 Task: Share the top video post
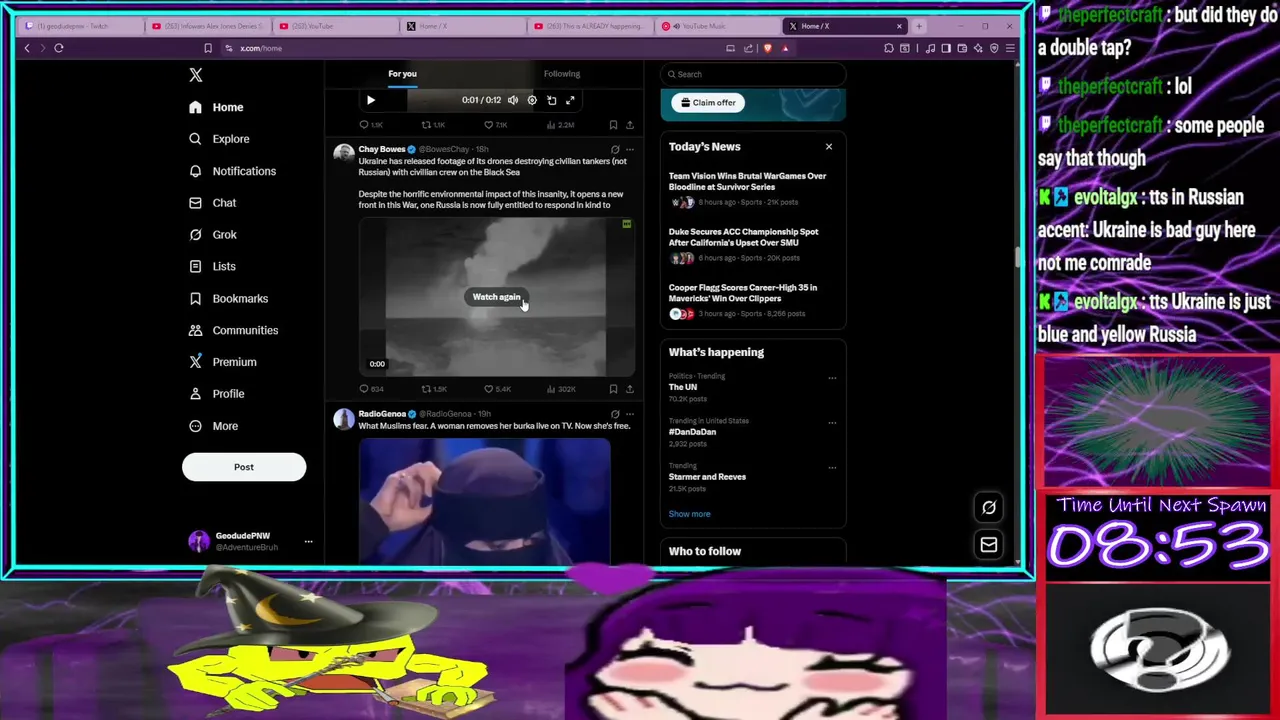[629, 125]
